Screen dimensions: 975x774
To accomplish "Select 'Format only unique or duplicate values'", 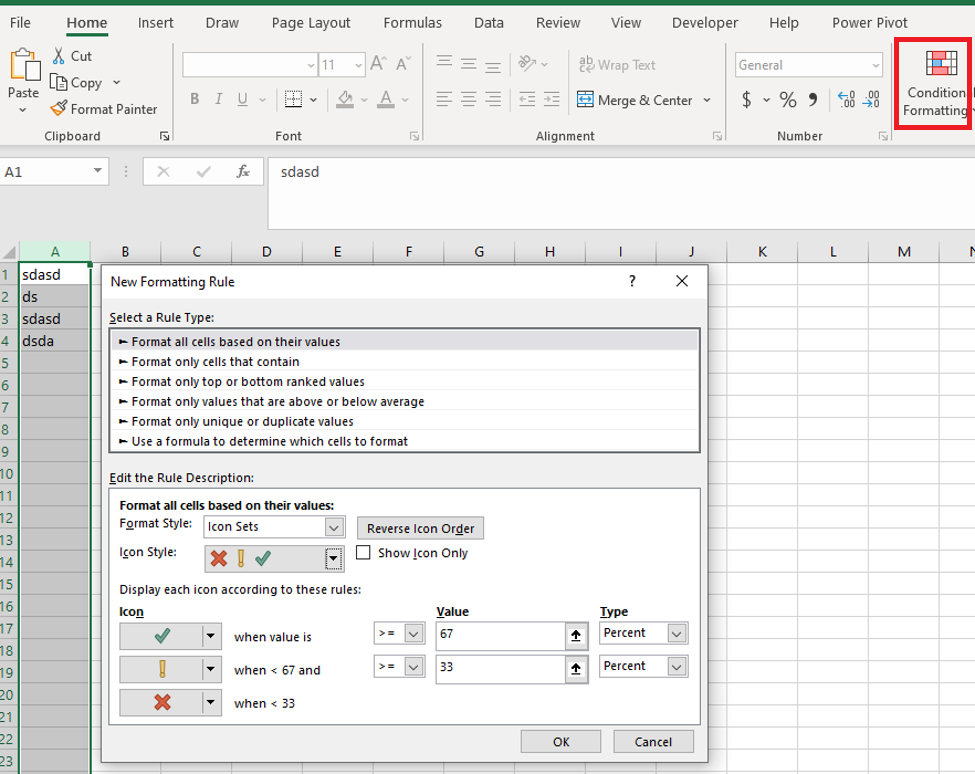I will pyautogui.click(x=404, y=421).
